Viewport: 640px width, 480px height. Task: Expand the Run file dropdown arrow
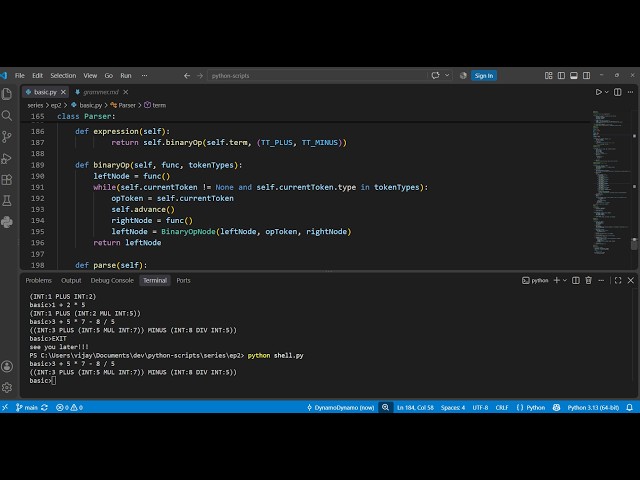pos(607,92)
